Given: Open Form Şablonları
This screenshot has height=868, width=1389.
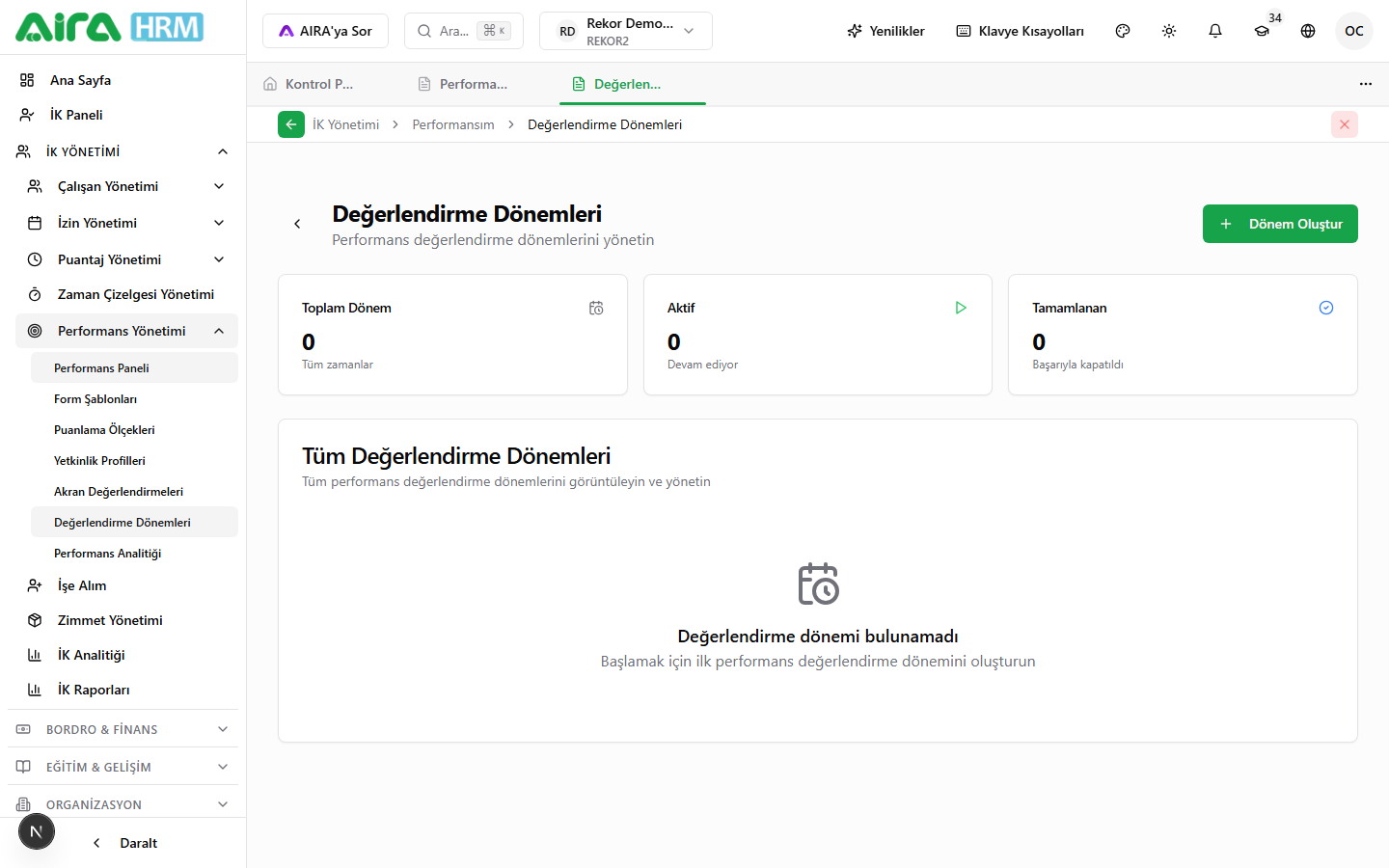Looking at the screenshot, I should [x=134, y=398].
